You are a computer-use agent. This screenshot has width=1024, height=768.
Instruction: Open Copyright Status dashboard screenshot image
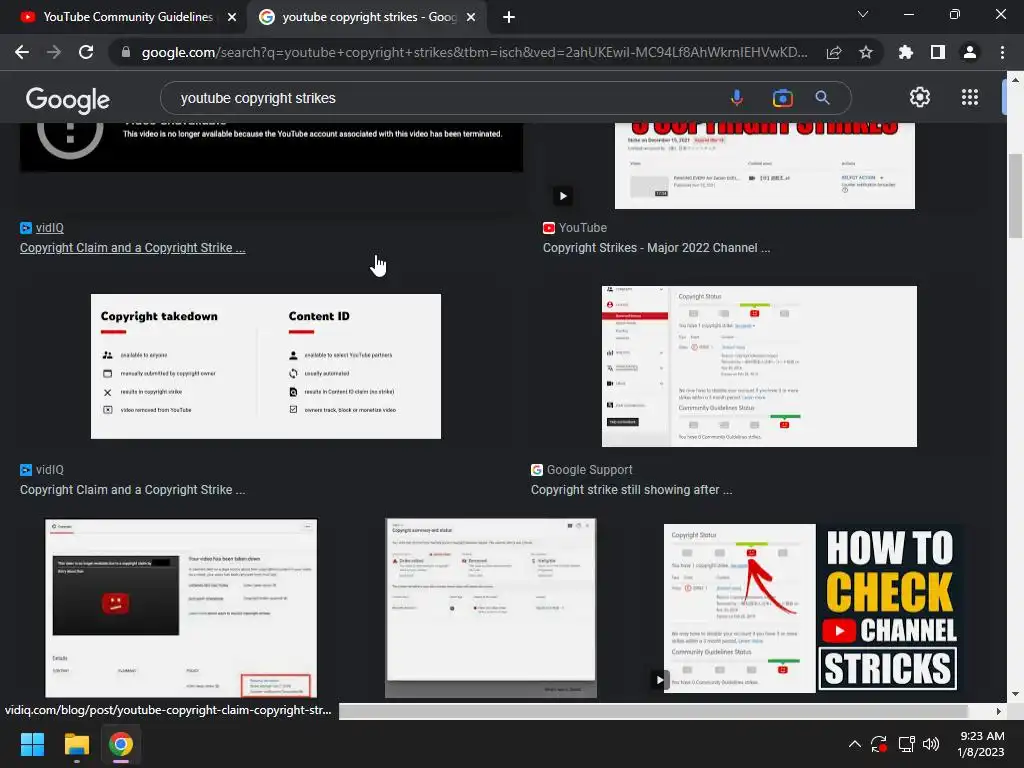click(759, 366)
